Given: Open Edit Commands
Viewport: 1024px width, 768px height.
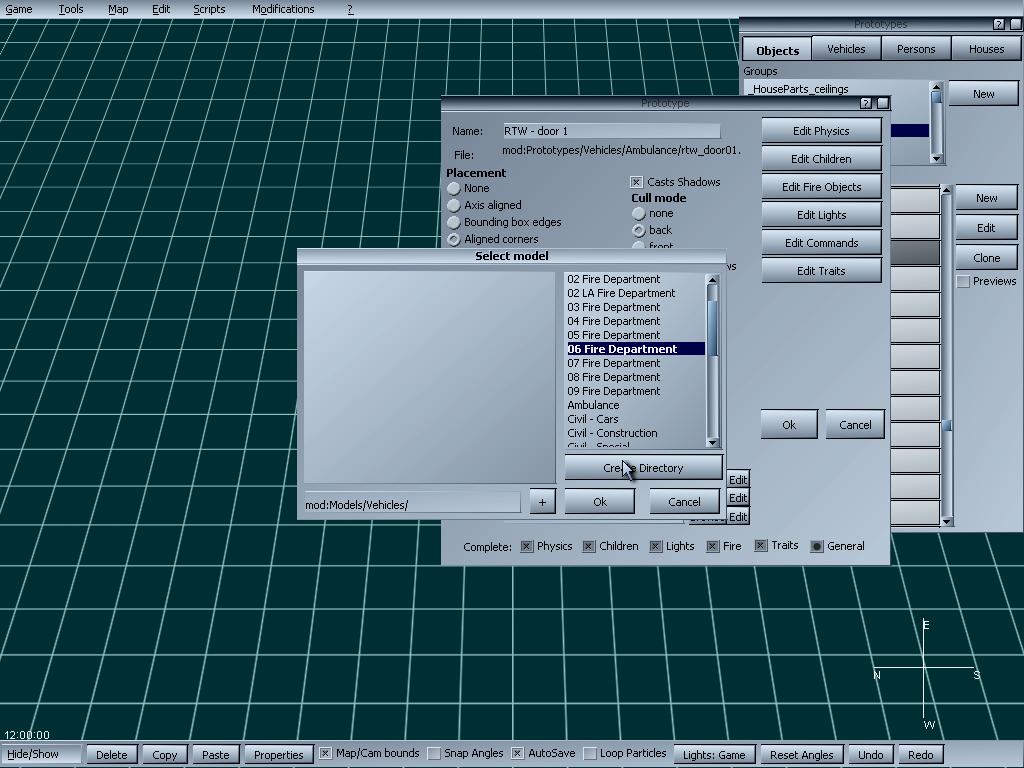Looking at the screenshot, I should coord(821,243).
